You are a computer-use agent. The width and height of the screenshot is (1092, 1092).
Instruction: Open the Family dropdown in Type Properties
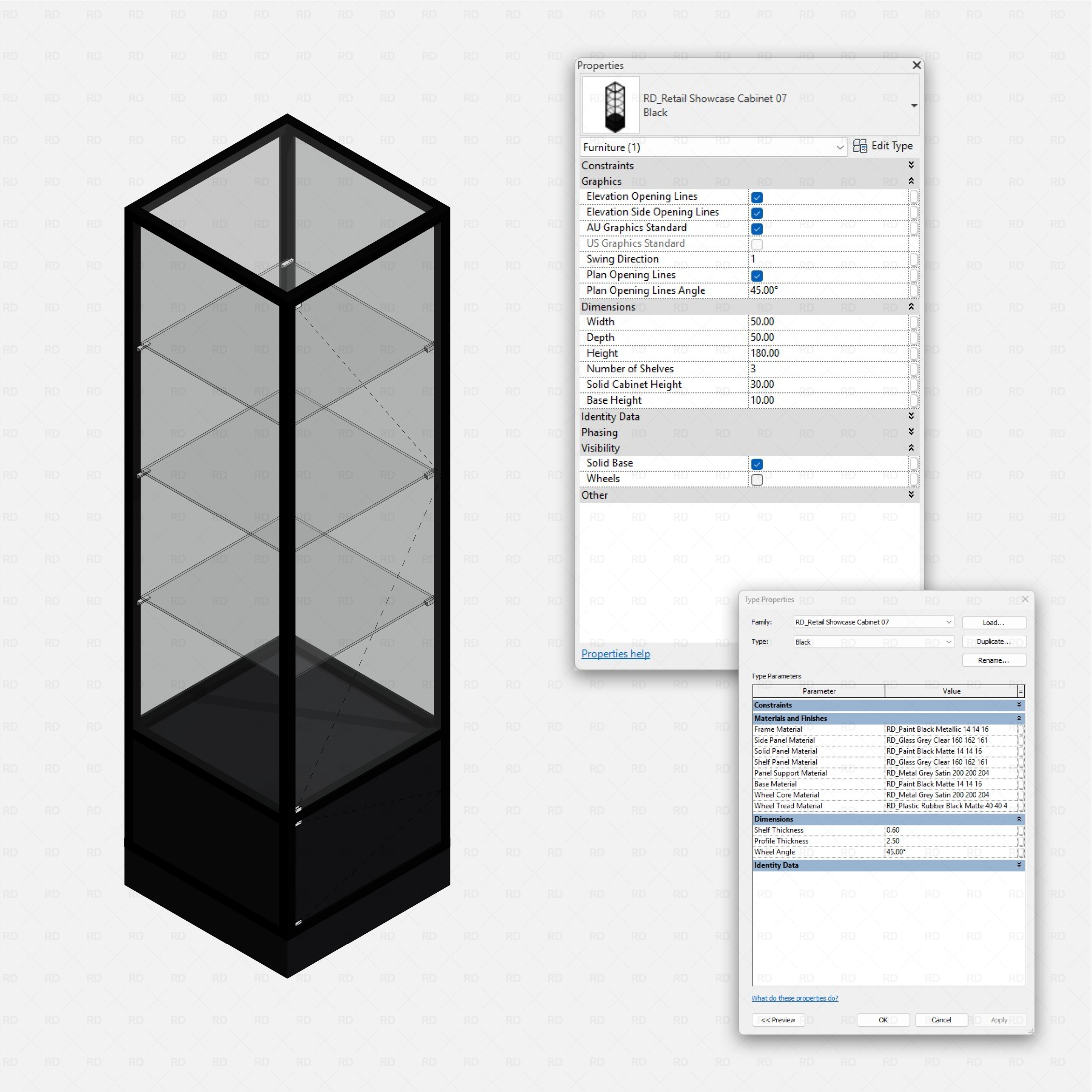874,622
